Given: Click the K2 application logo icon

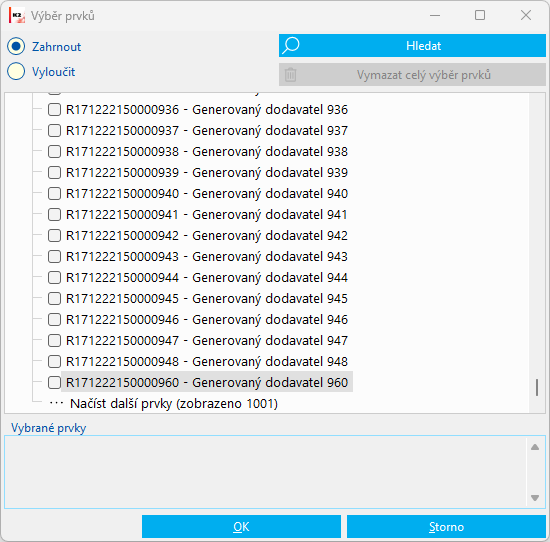Looking at the screenshot, I should click(x=17, y=16).
